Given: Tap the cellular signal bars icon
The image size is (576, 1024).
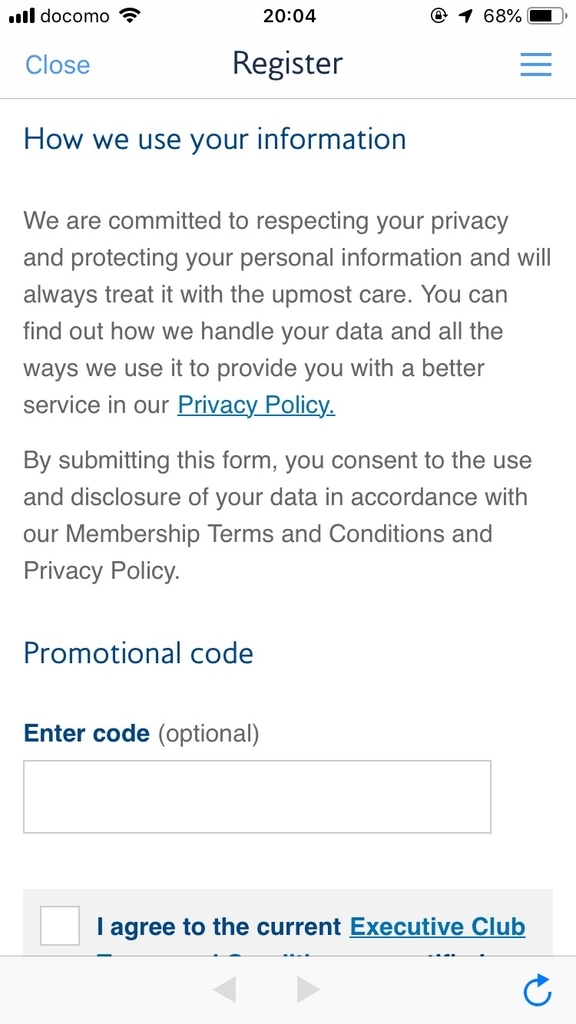Looking at the screenshot, I should tap(22, 17).
